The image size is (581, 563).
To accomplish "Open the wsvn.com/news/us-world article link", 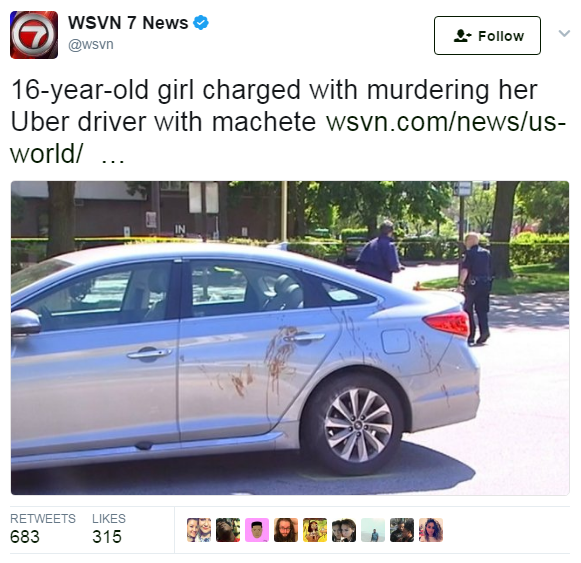I will pos(289,138).
